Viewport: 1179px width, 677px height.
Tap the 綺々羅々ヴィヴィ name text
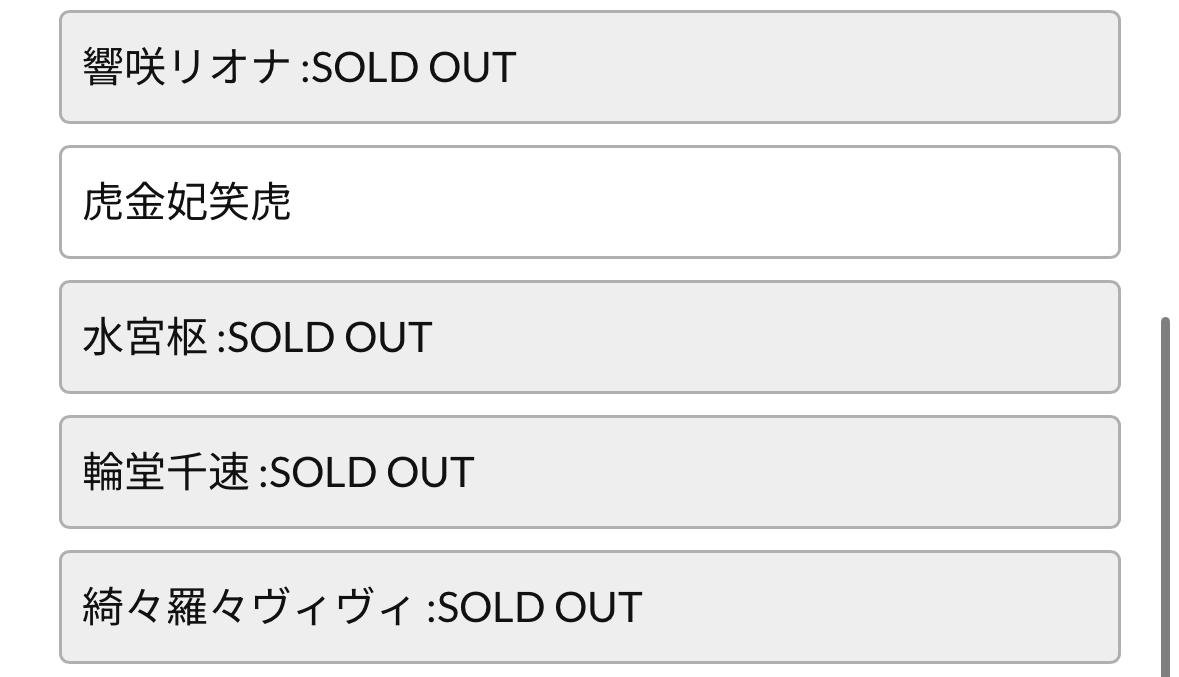coord(249,608)
